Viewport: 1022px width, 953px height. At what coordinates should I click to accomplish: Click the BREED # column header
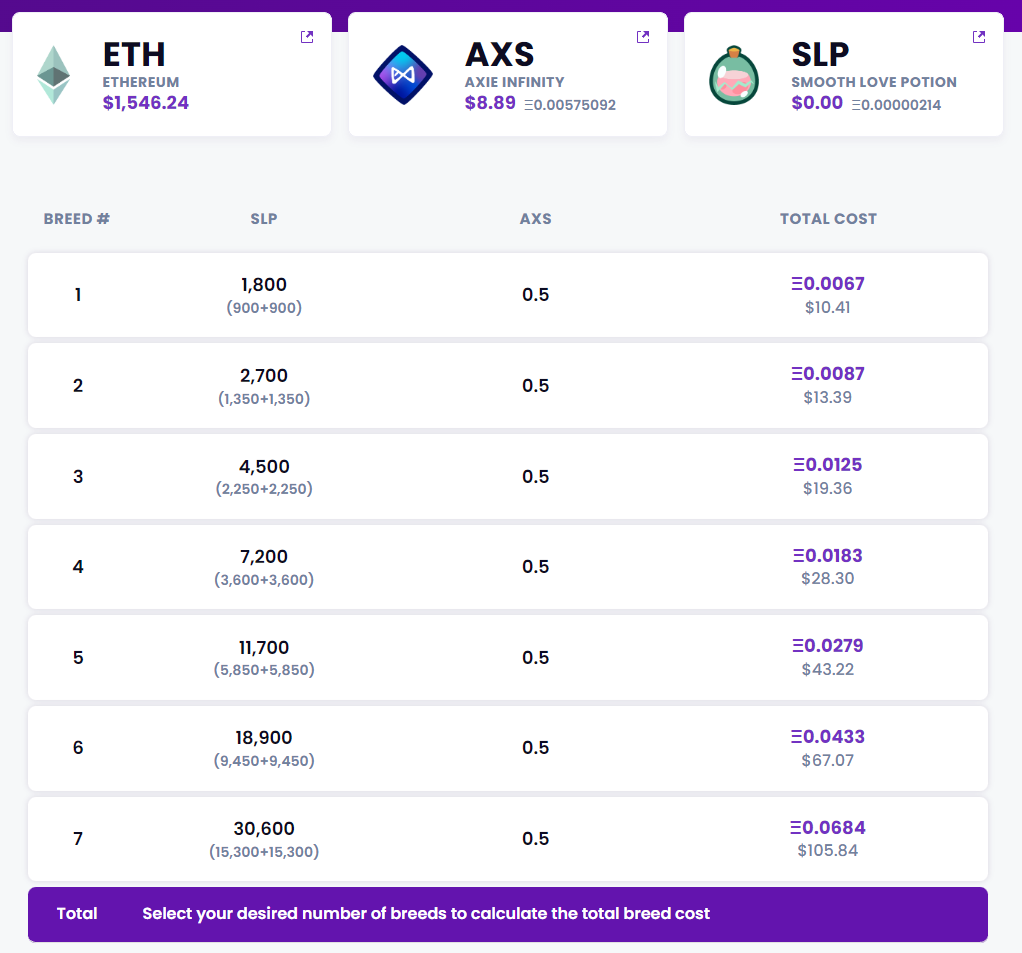77,219
